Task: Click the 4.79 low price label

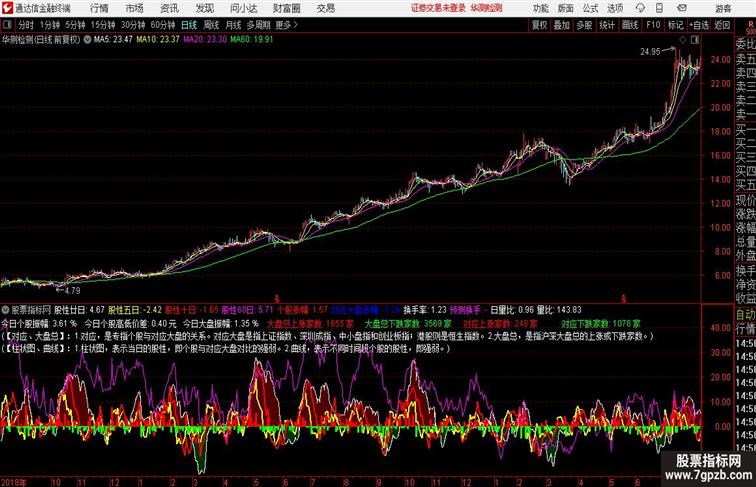Action: coord(72,290)
